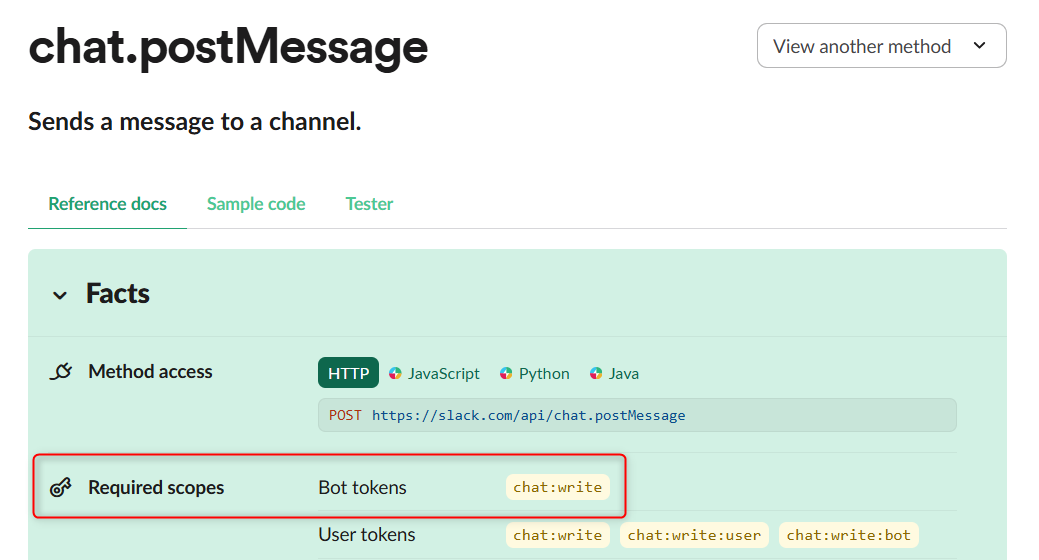The image size is (1039, 560).
Task: Click the POST endpoint URL code box
Action: click(637, 415)
